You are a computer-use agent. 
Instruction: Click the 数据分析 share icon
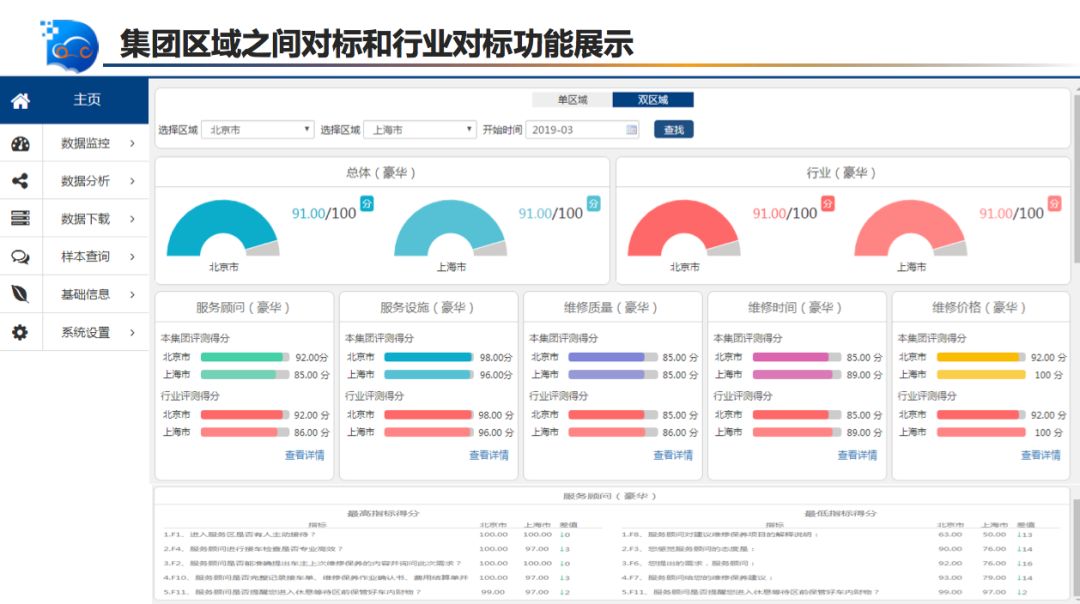click(20, 181)
